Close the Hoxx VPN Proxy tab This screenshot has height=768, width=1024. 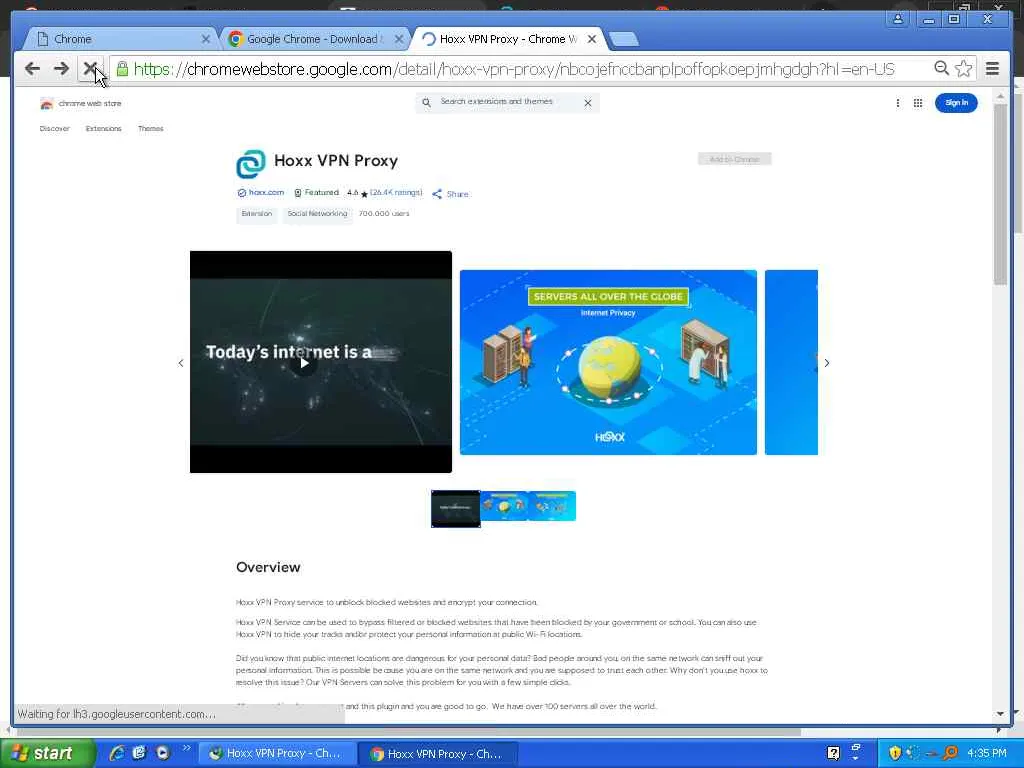pos(592,39)
